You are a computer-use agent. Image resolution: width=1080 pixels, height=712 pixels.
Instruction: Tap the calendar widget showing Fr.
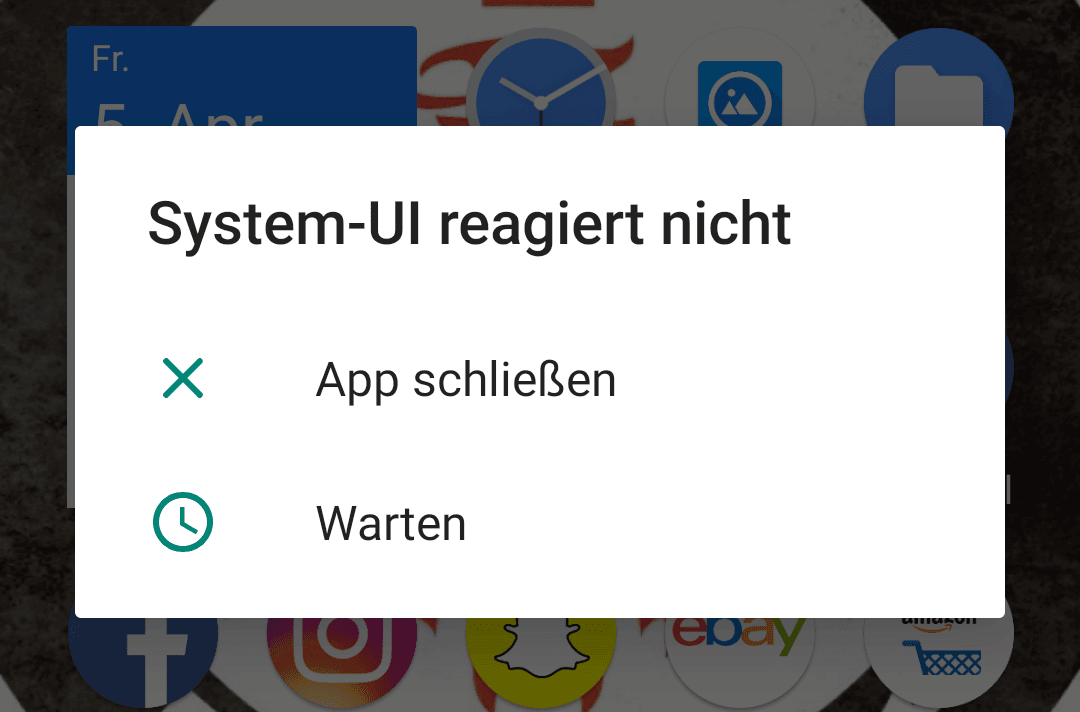click(242, 76)
